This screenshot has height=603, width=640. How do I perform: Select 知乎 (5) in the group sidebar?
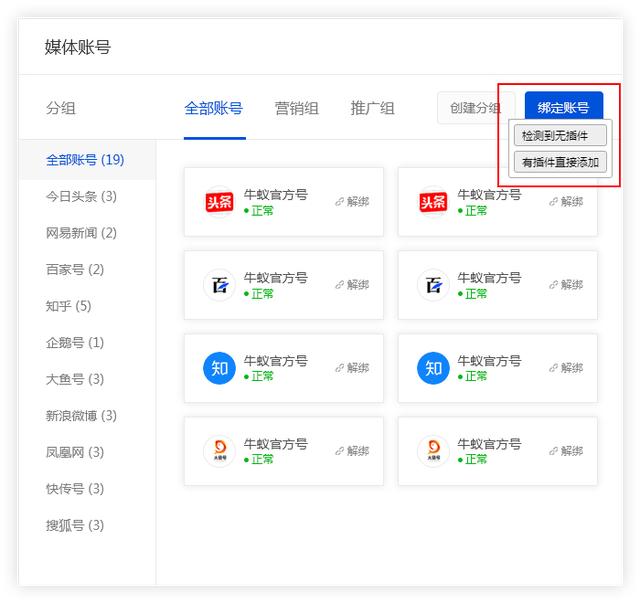68,306
